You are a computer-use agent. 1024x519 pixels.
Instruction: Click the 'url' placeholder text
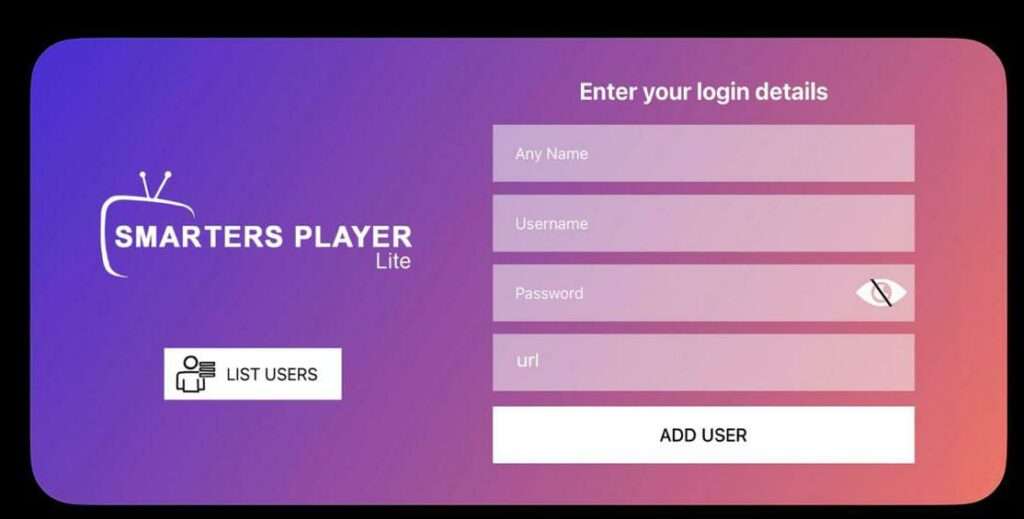(528, 360)
